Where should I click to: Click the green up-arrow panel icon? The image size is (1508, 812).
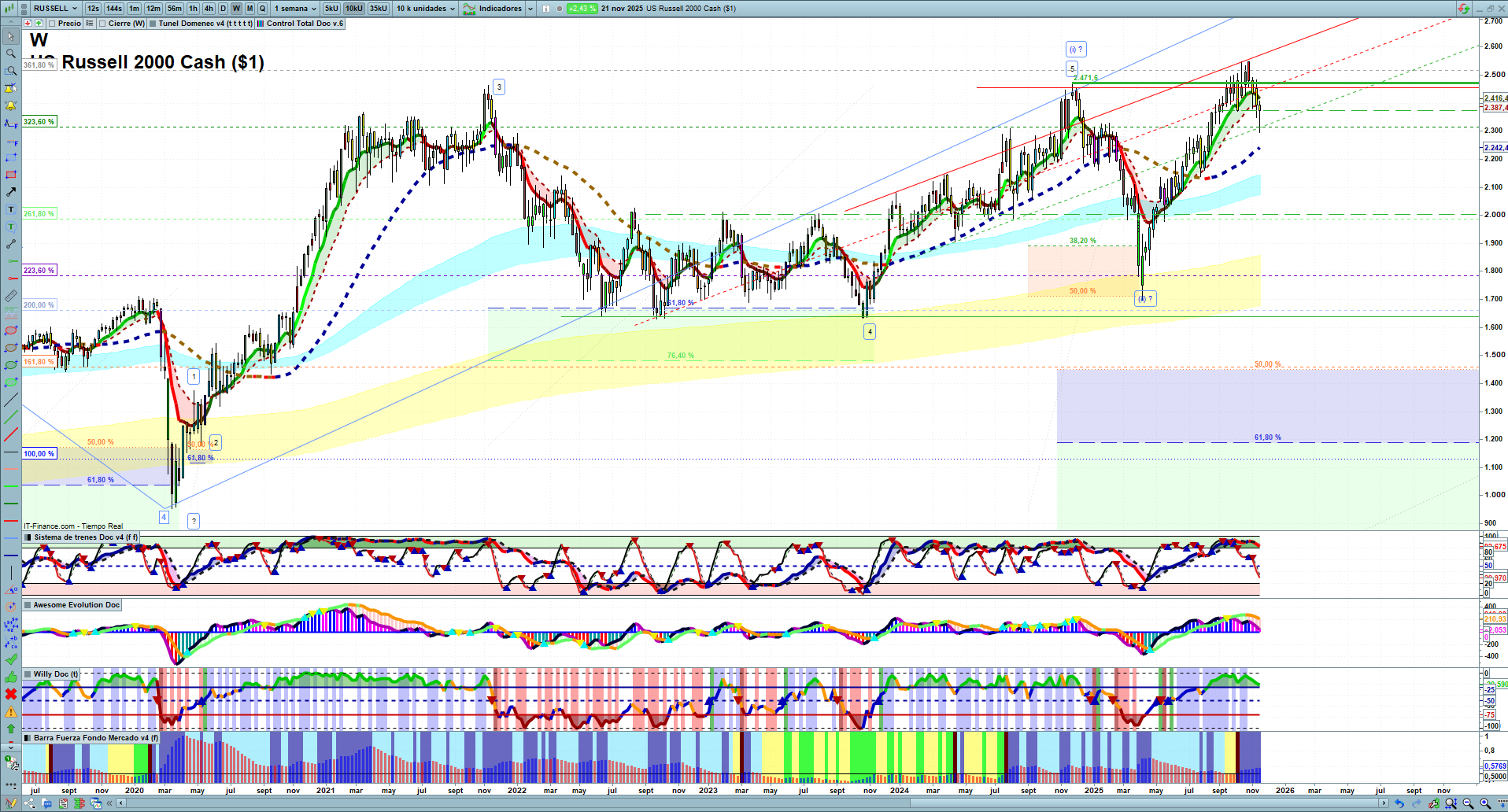coord(39,24)
